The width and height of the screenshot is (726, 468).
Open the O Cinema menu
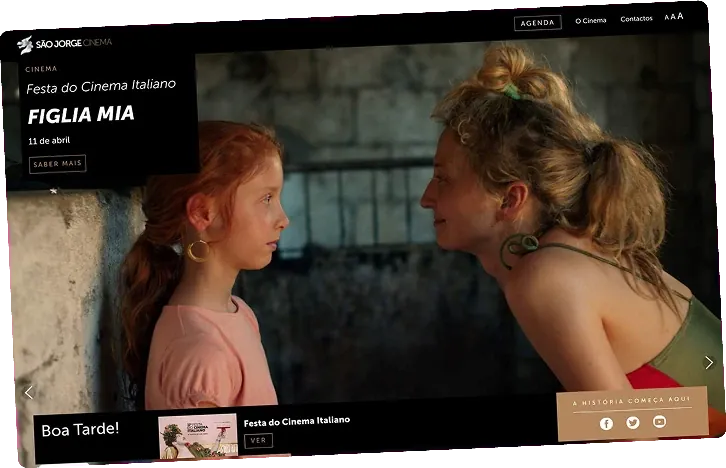(x=591, y=21)
